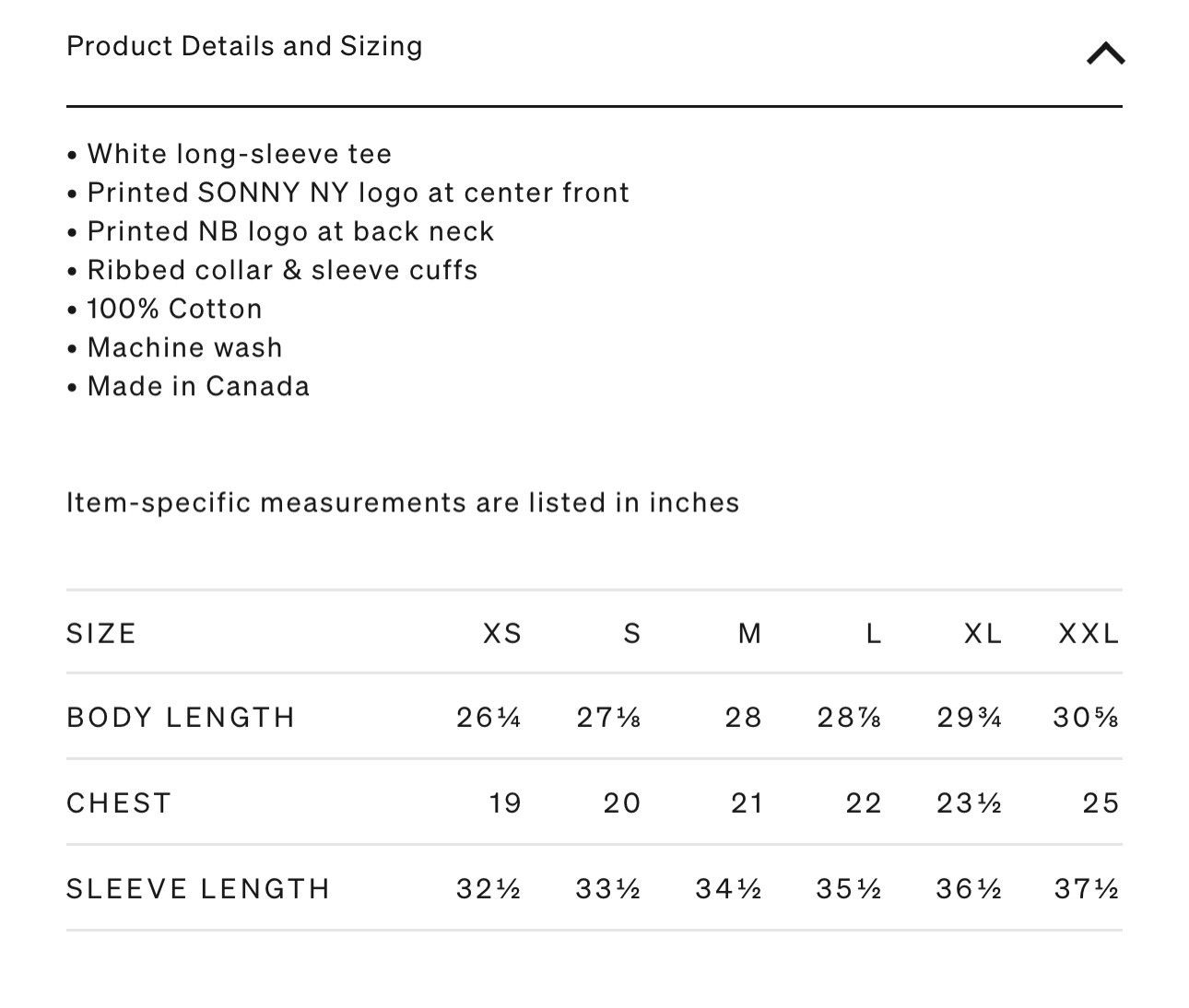Click the Product Details and Sizing header
Image resolution: width=1189 pixels, height=1008 pixels.
(x=244, y=46)
